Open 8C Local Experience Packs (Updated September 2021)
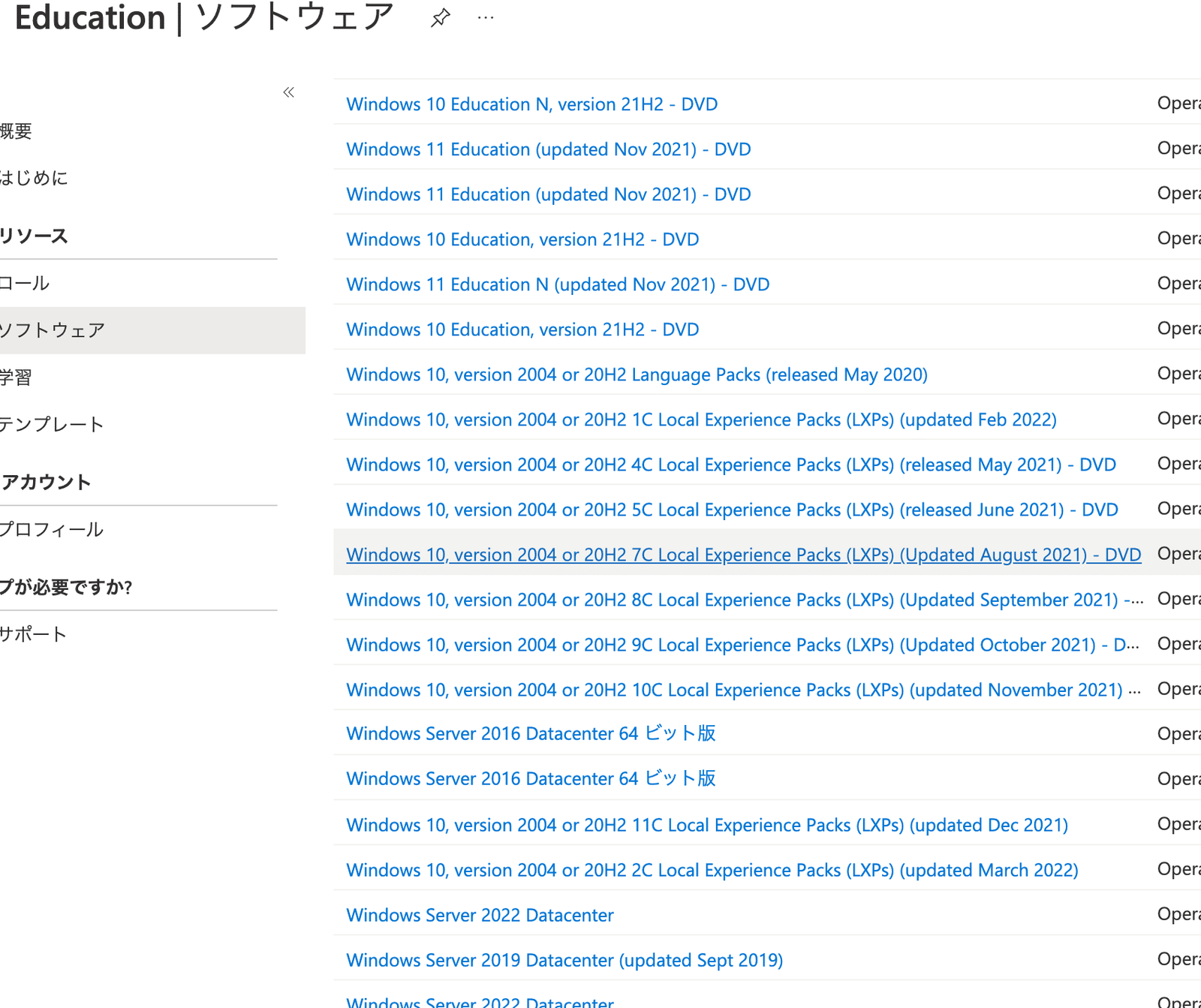This screenshot has width=1201, height=1008. pyautogui.click(x=745, y=600)
